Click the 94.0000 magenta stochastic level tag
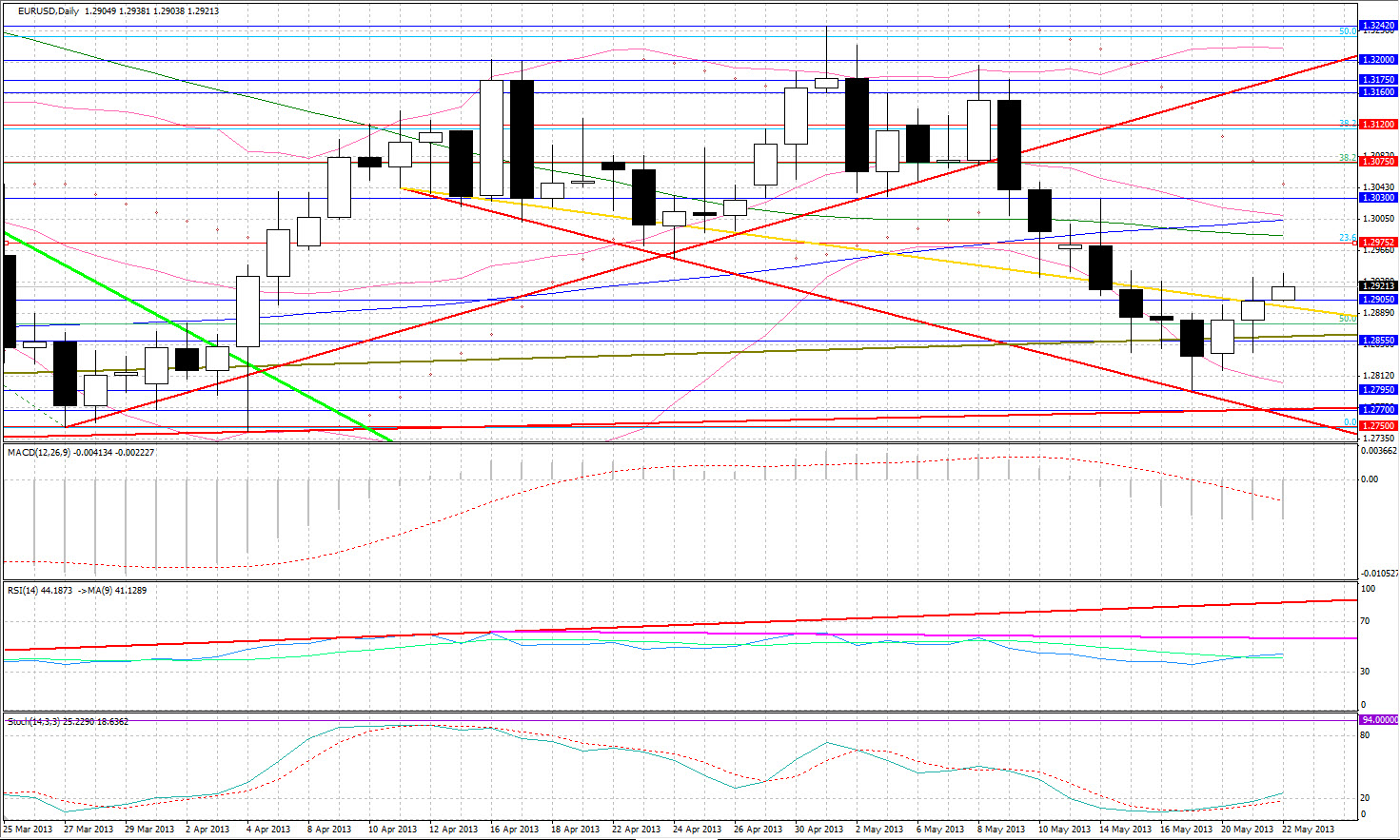Viewport: 1400px width, 840px height. (x=1378, y=720)
